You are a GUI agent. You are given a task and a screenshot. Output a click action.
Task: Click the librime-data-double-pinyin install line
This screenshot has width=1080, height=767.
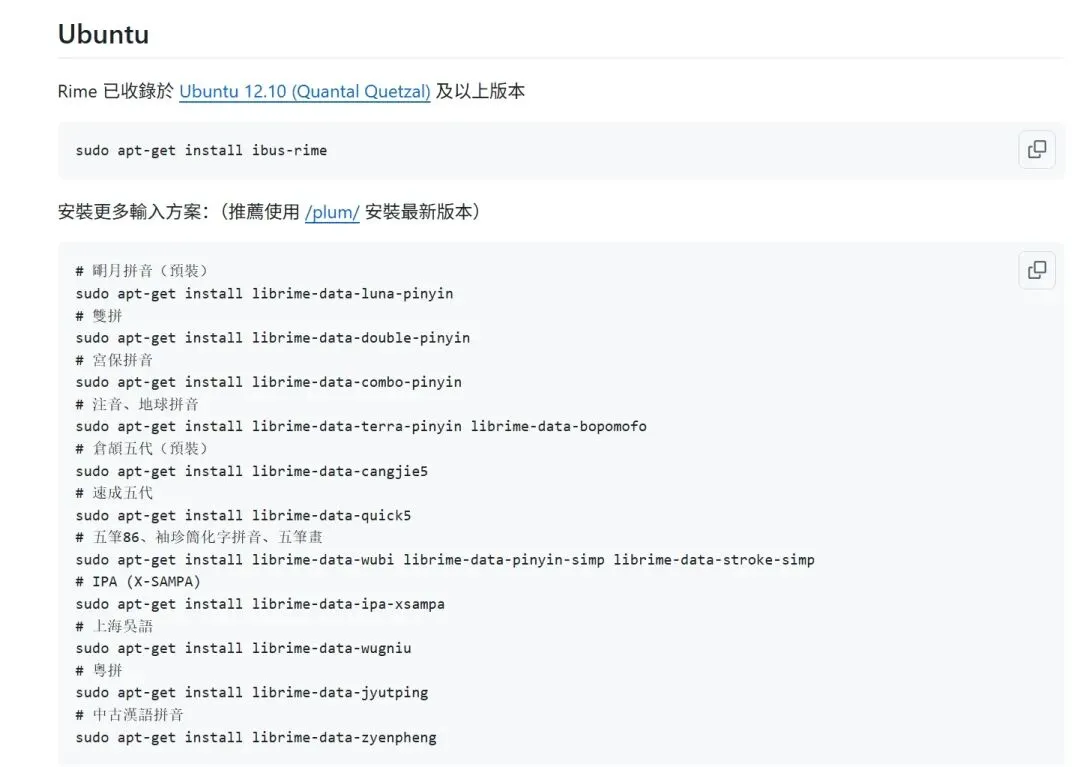273,337
